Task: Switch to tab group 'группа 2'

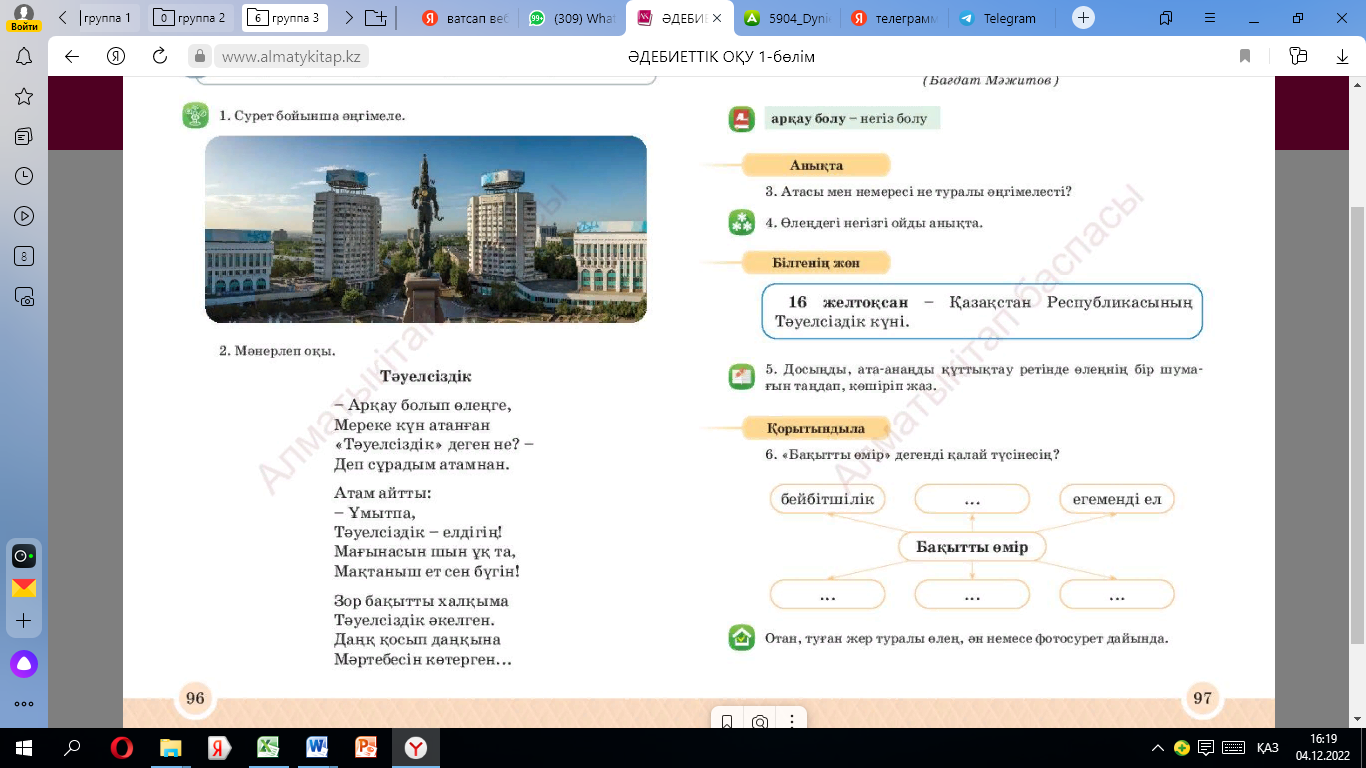Action: (192, 18)
